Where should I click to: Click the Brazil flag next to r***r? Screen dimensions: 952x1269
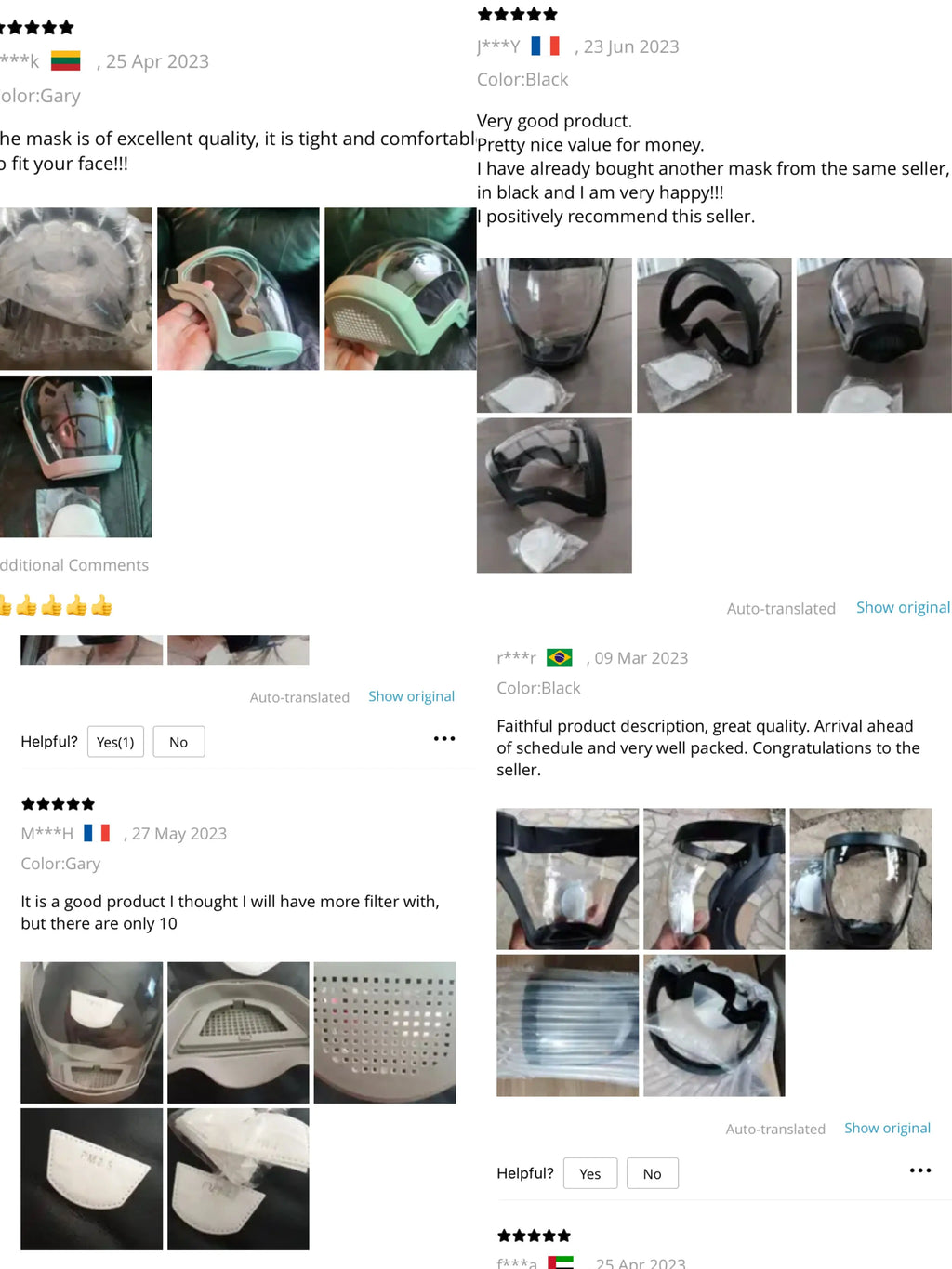tap(560, 657)
